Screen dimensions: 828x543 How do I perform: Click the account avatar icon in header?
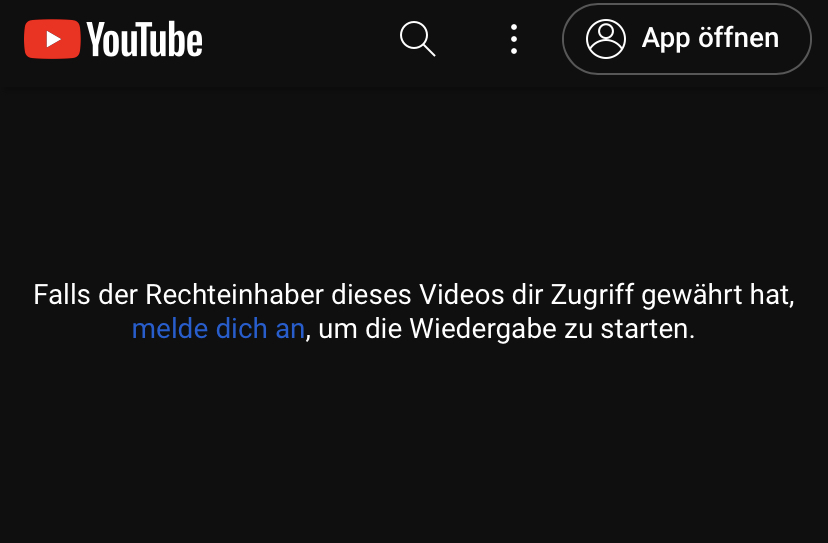pyautogui.click(x=606, y=39)
